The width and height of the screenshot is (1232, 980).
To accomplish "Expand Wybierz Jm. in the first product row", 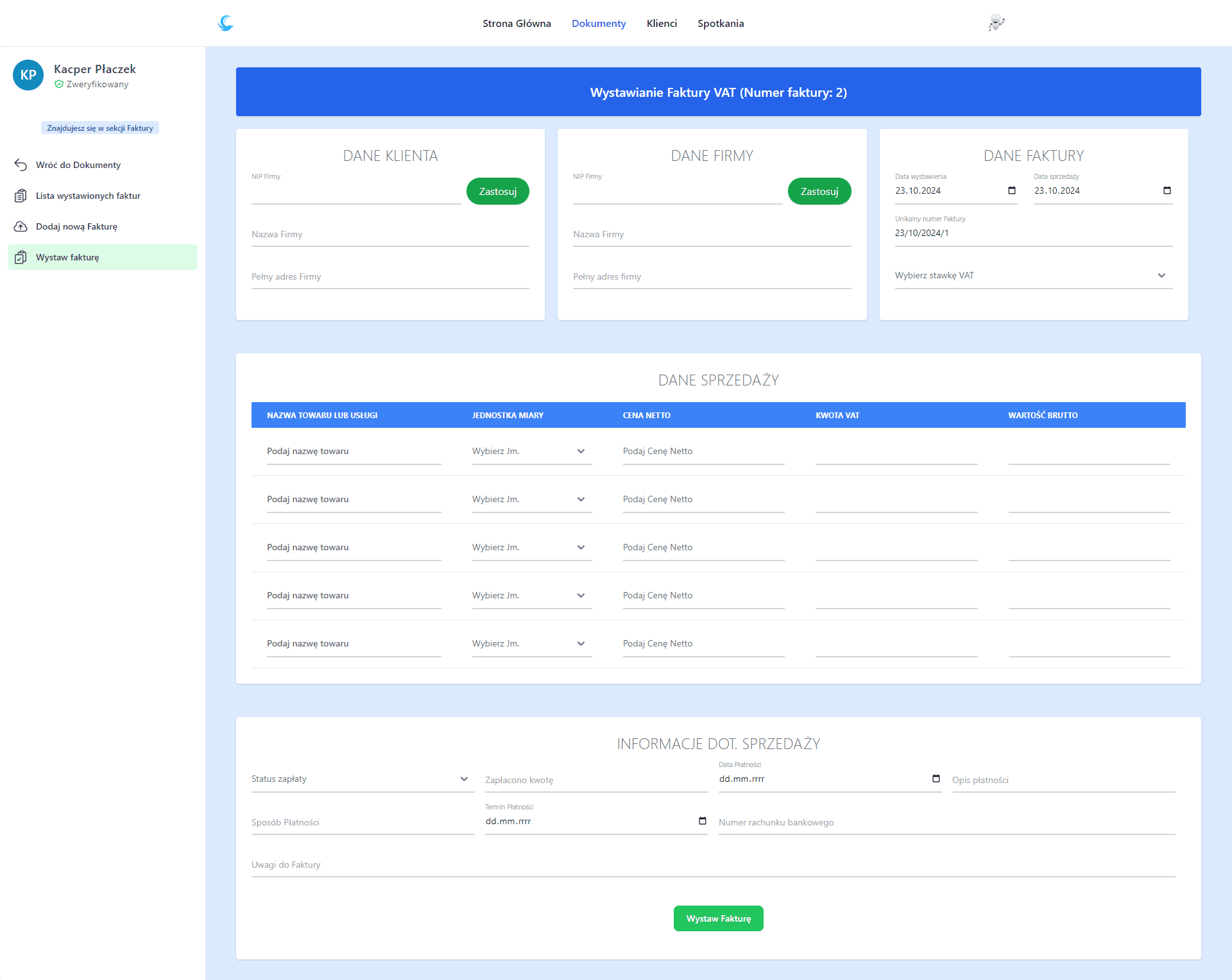I will [x=581, y=451].
